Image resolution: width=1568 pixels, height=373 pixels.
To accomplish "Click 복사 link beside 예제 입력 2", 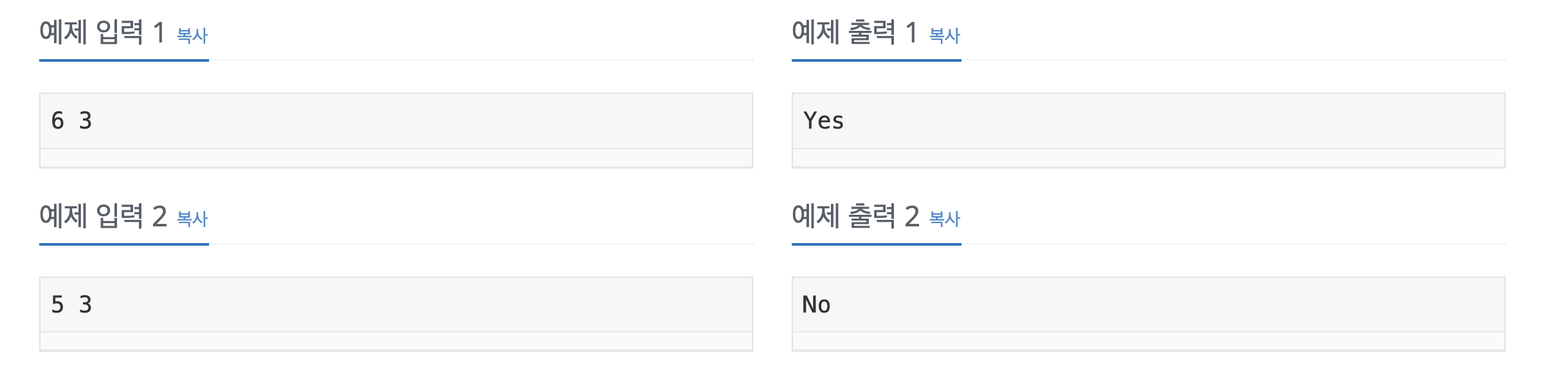I will coord(192,219).
